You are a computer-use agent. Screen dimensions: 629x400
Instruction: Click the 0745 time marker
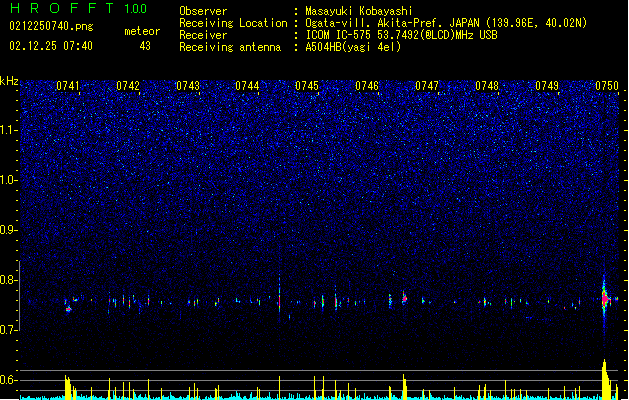[x=307, y=86]
